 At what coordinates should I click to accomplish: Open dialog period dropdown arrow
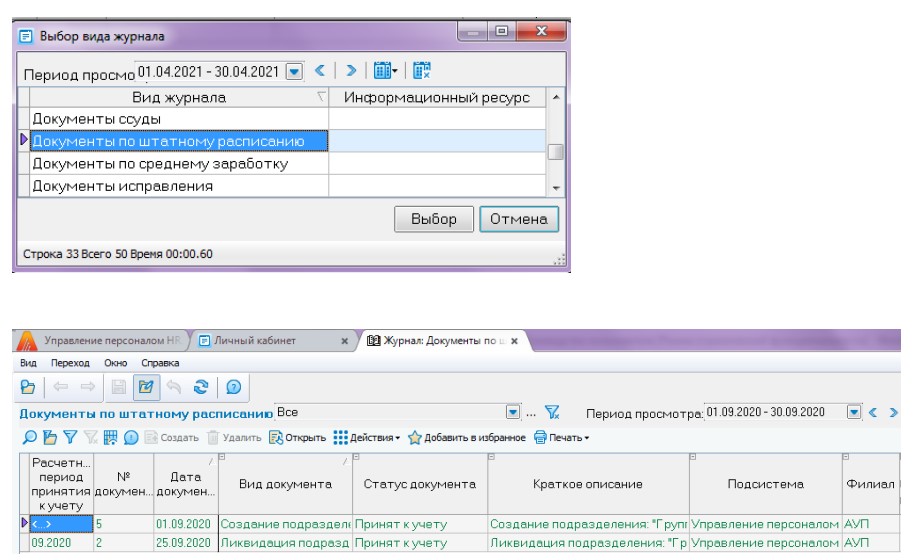click(294, 72)
